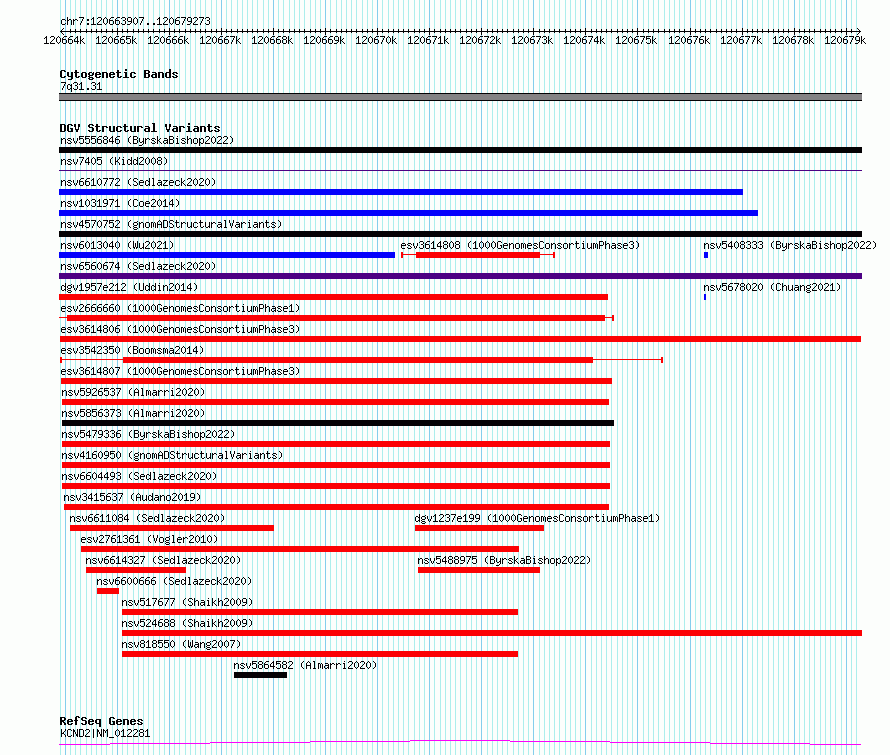Click the 120672k ruler tick label
Viewport: 890px width, 755px height.
tap(480, 40)
